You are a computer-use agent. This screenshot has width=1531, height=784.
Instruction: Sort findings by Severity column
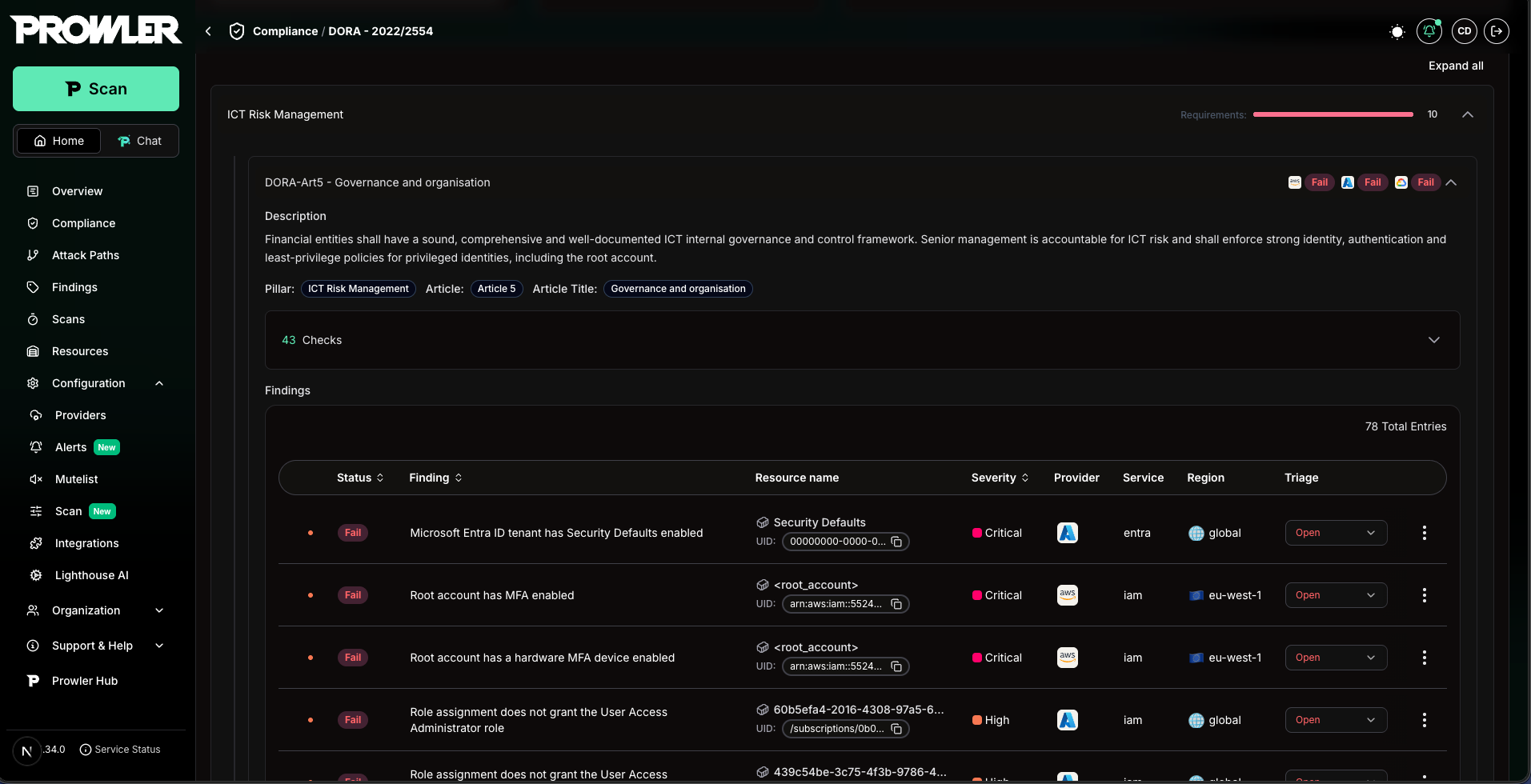(1000, 478)
